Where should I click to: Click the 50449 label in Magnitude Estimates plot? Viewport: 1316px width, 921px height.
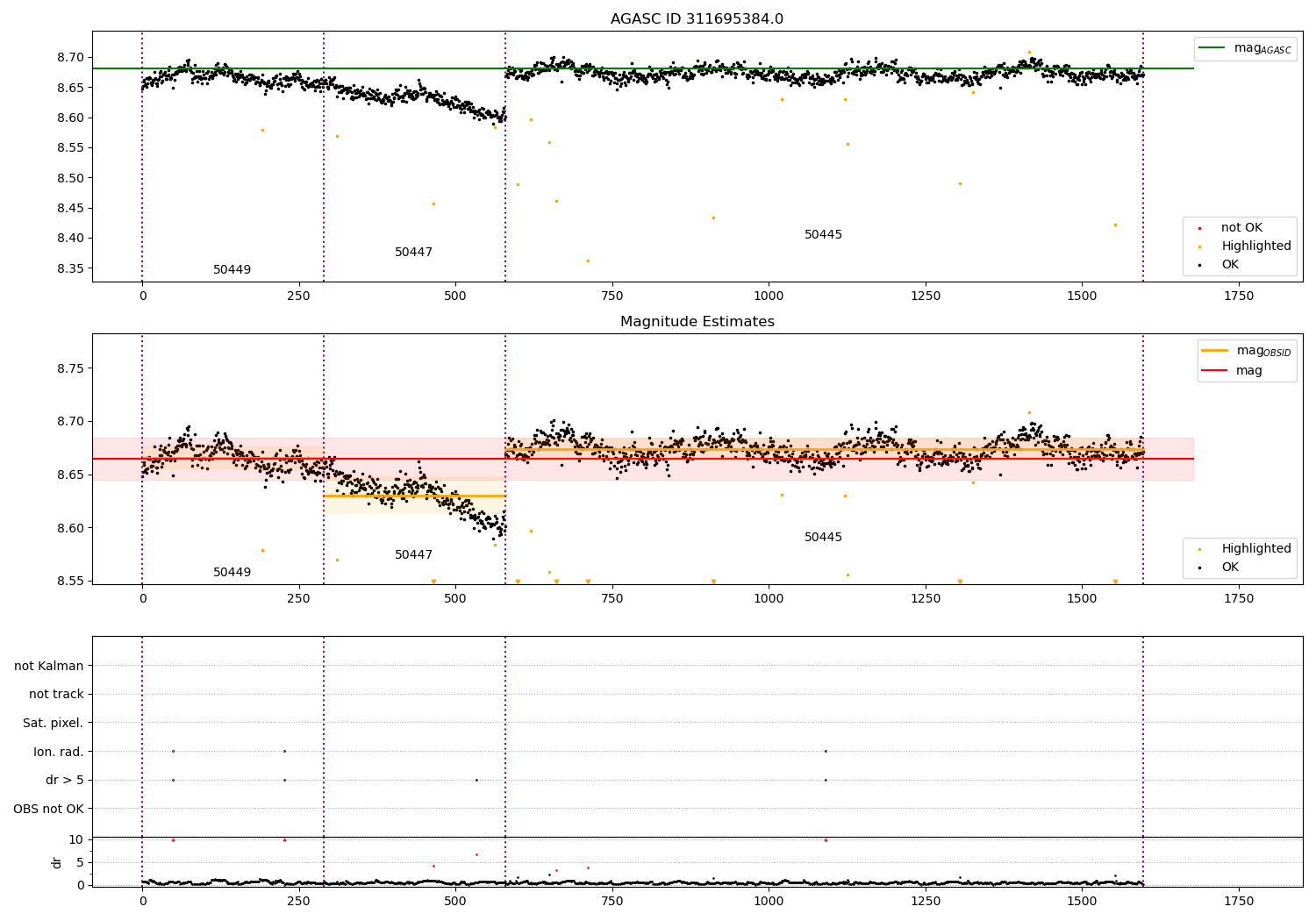point(232,573)
